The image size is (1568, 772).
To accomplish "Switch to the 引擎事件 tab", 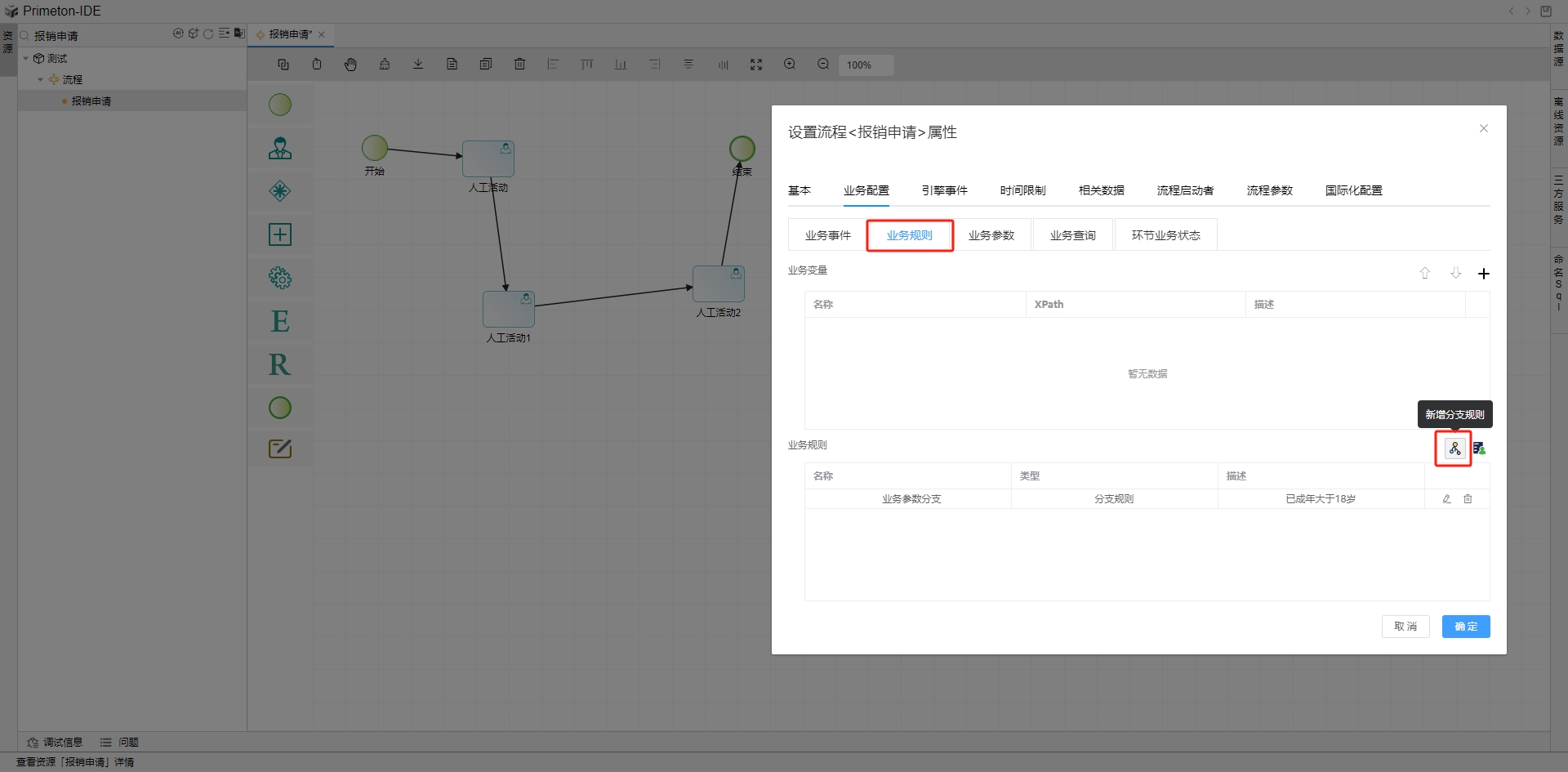I will click(944, 190).
